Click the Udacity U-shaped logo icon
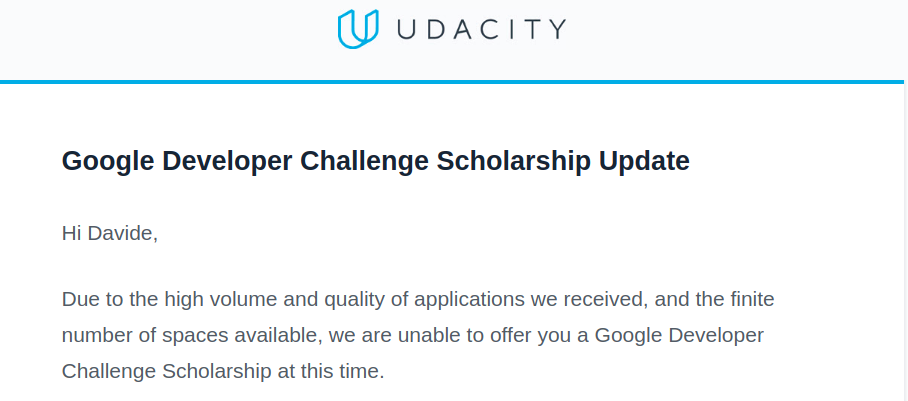 click(358, 29)
